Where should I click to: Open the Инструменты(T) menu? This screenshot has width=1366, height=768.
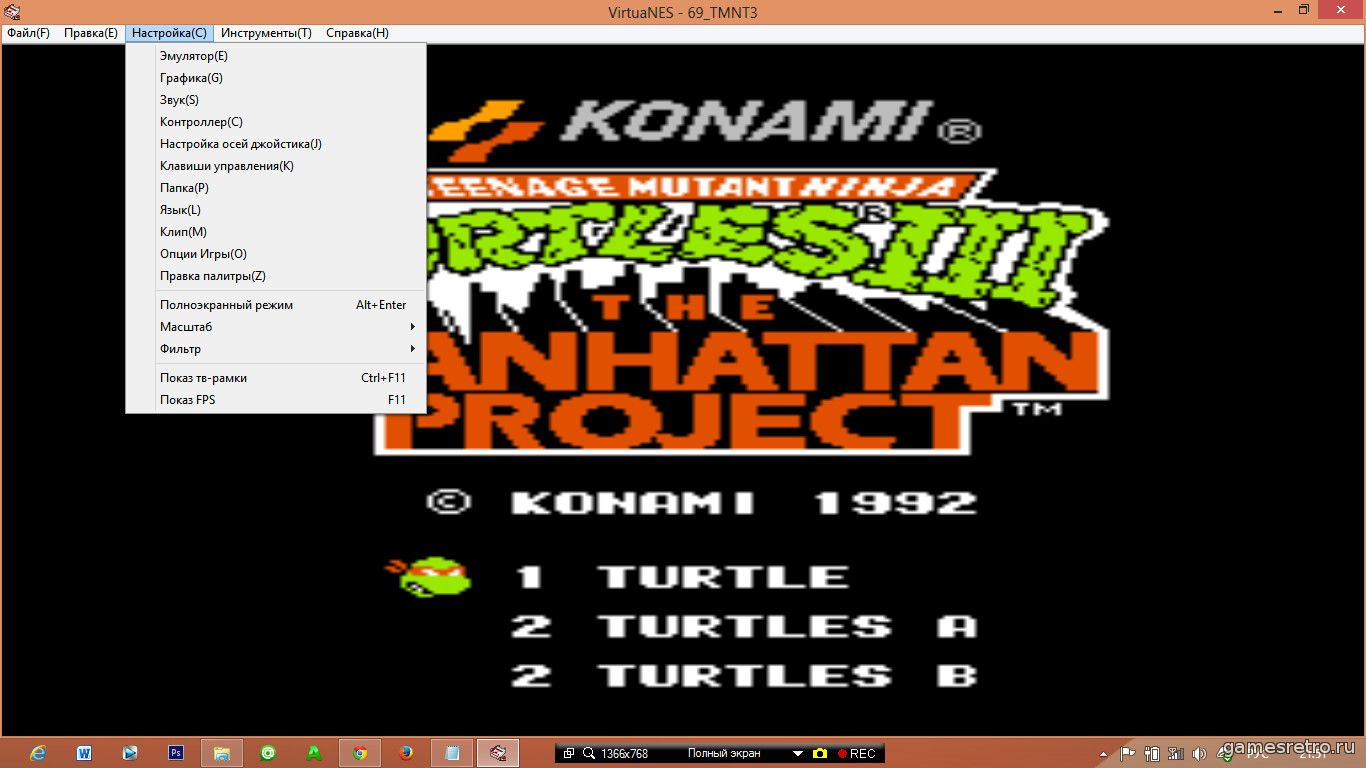pos(266,33)
